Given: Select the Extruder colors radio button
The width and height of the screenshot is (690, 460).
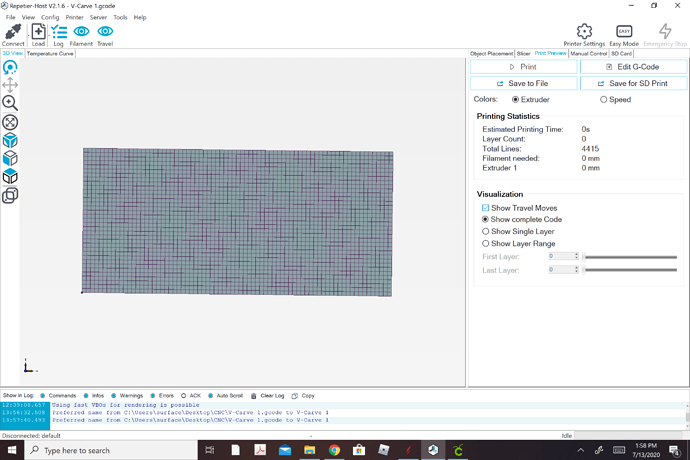Looking at the screenshot, I should click(x=515, y=99).
